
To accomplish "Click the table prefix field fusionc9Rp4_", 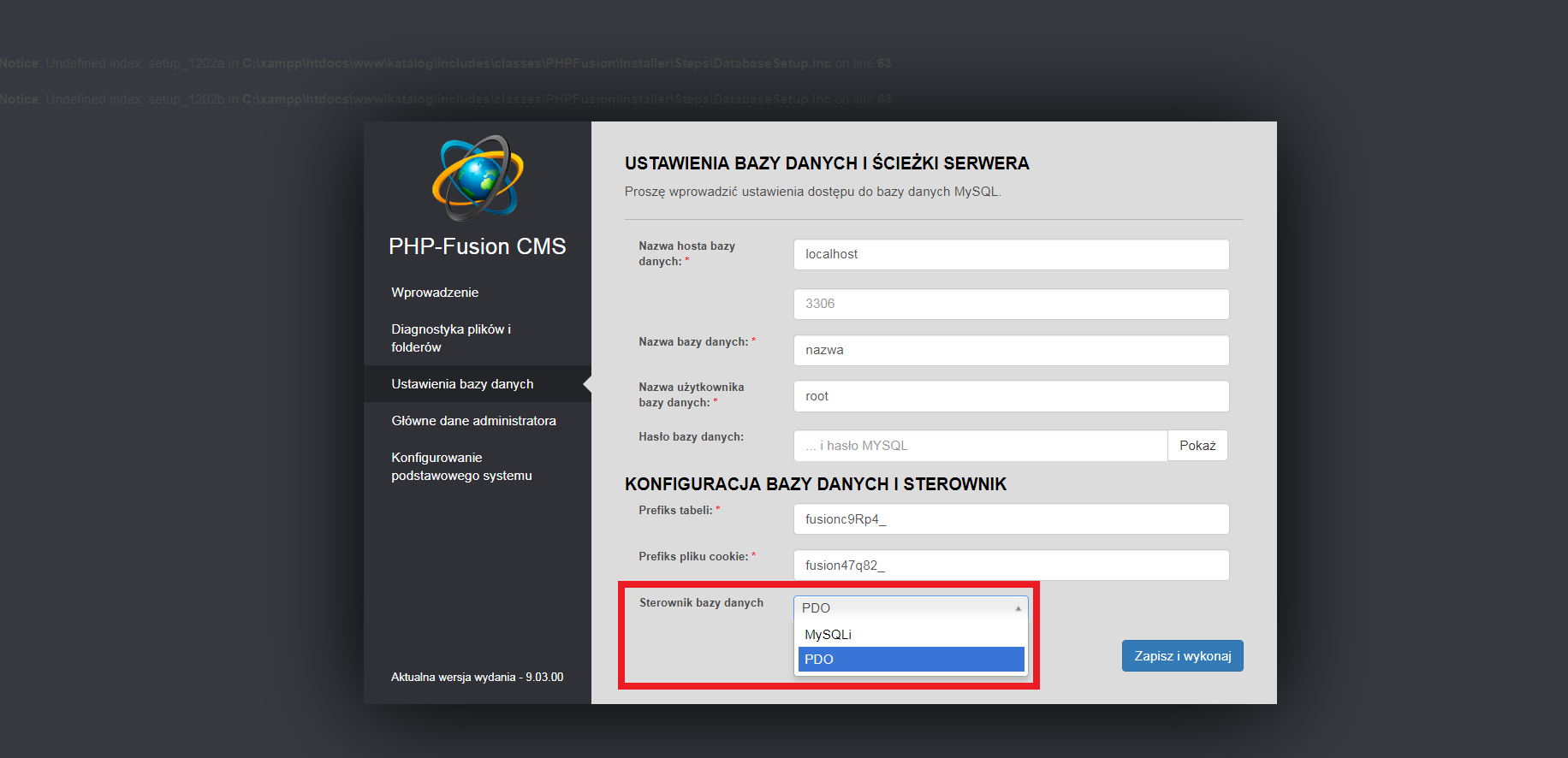I will (x=1011, y=519).
